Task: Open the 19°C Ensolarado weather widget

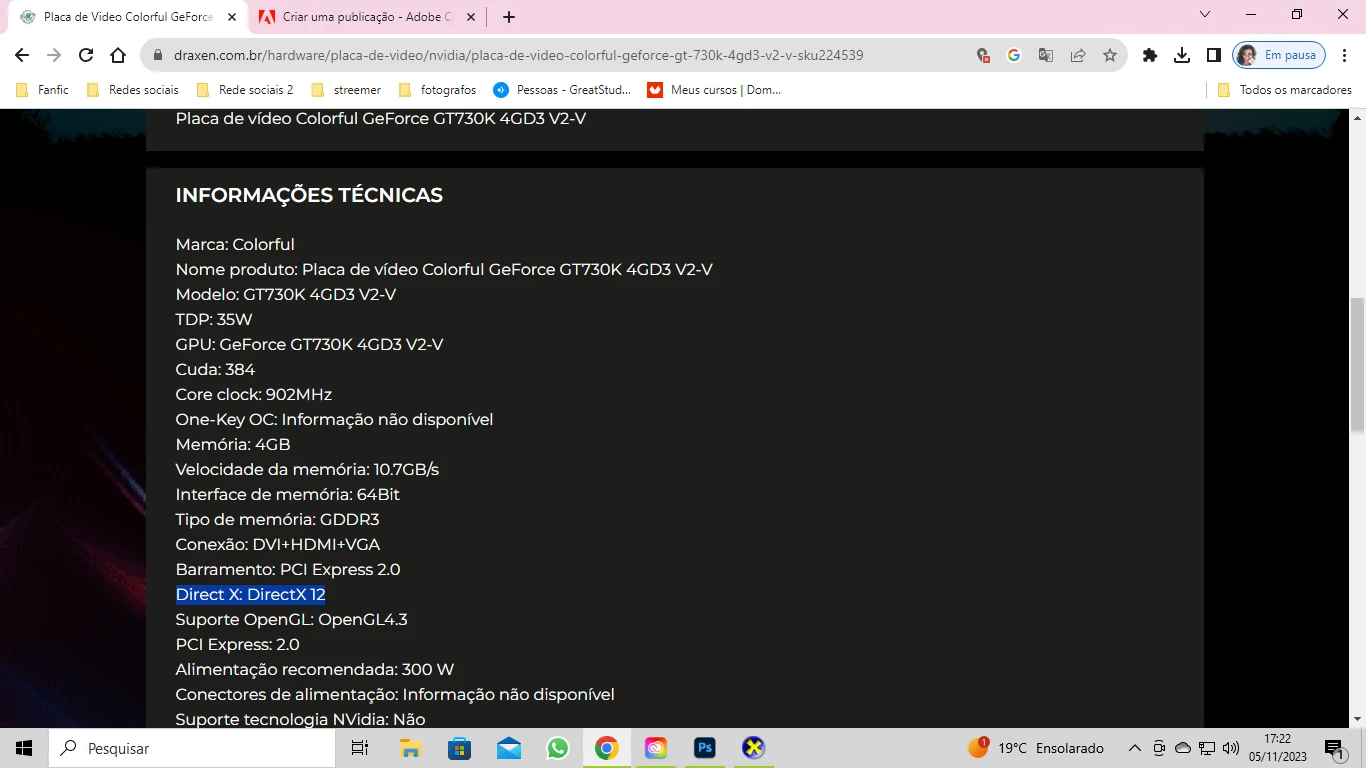Action: pos(1036,748)
